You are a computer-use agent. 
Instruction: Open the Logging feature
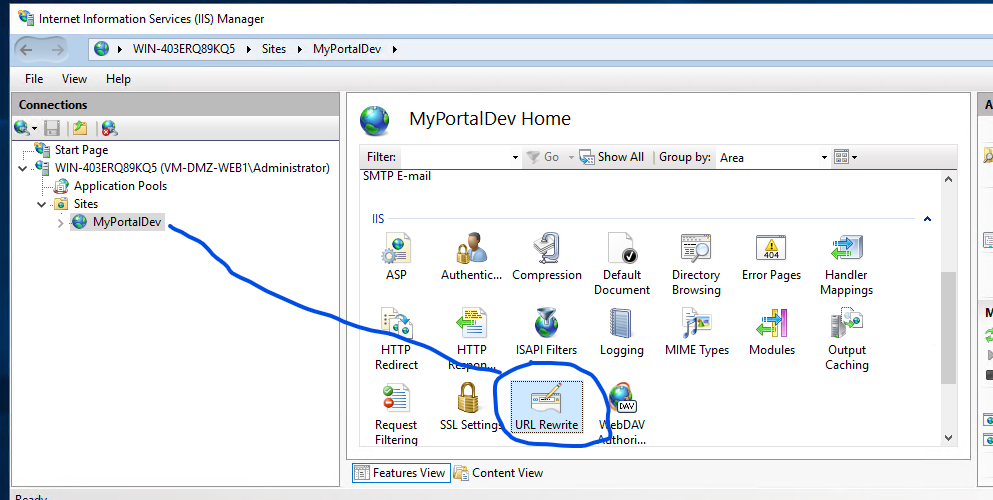(622, 332)
